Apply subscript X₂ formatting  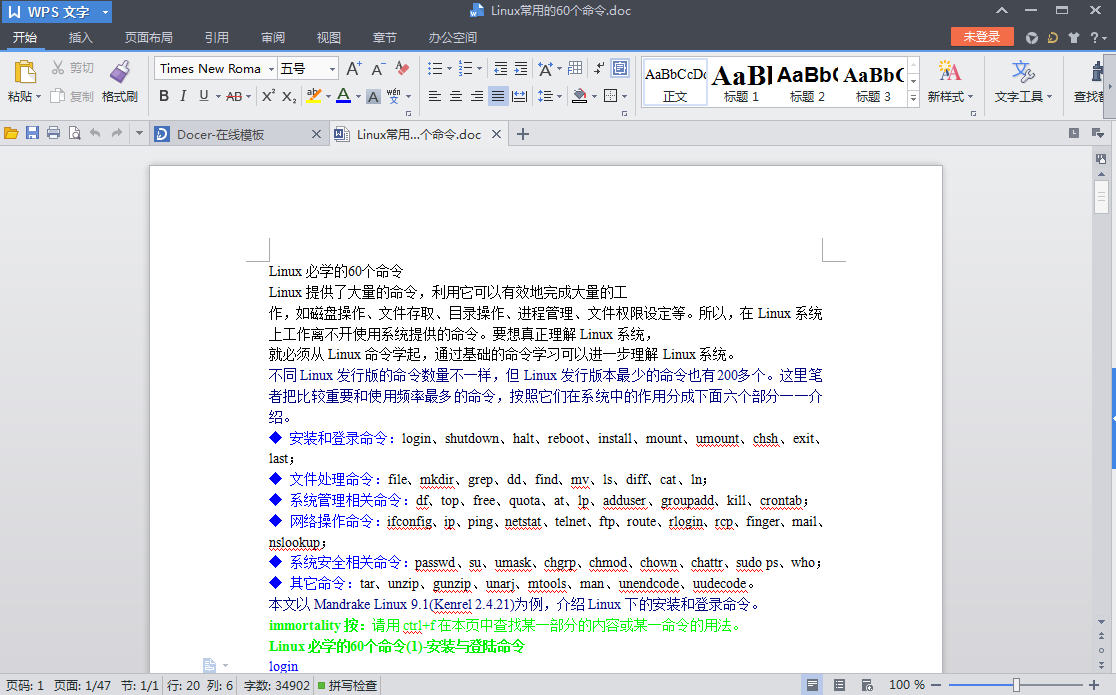(288, 96)
